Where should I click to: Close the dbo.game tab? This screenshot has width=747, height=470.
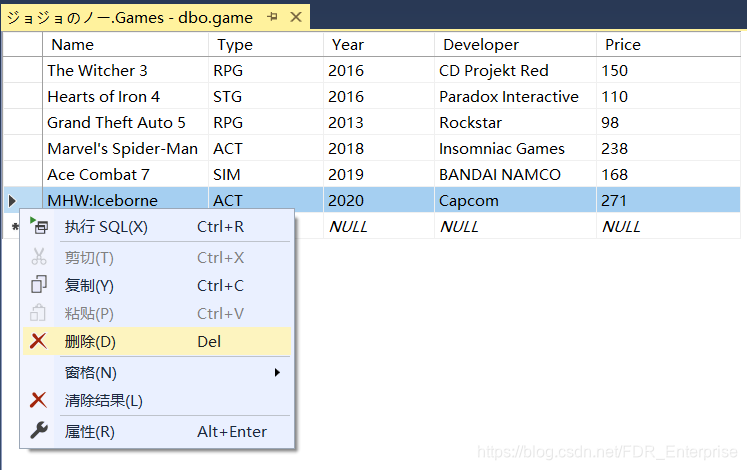296,17
